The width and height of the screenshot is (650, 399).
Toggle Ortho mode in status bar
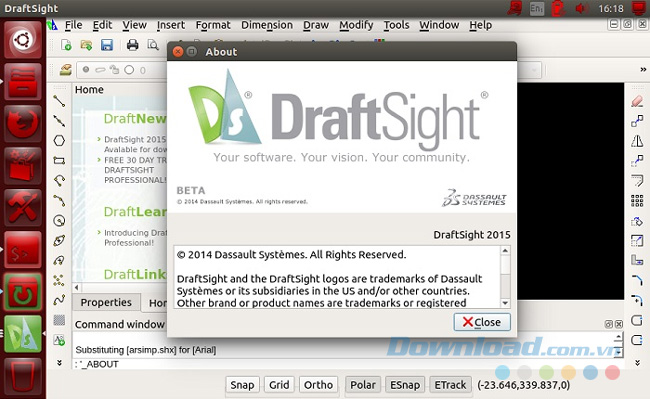318,385
